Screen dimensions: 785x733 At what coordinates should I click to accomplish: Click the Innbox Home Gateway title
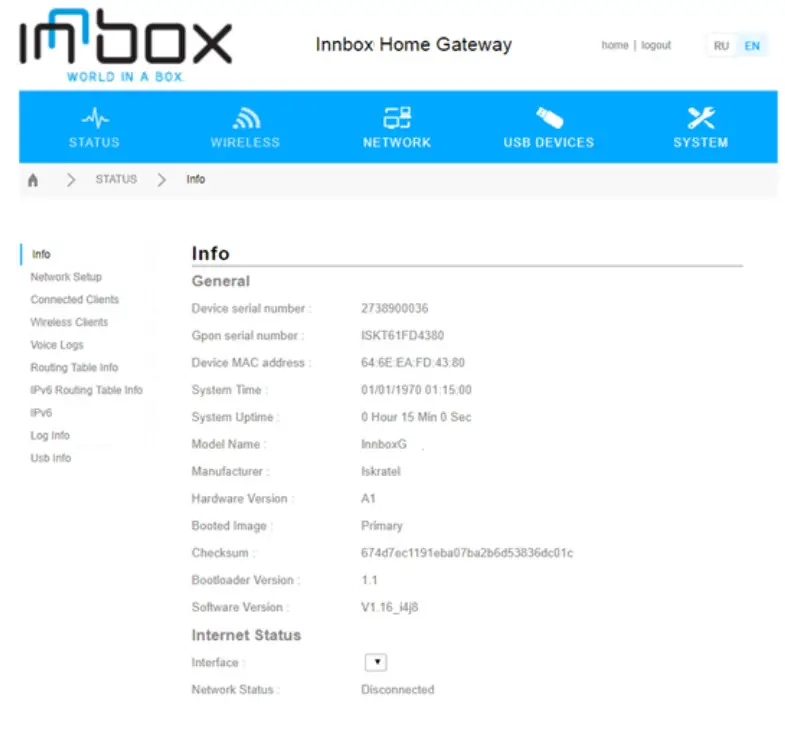coord(414,45)
